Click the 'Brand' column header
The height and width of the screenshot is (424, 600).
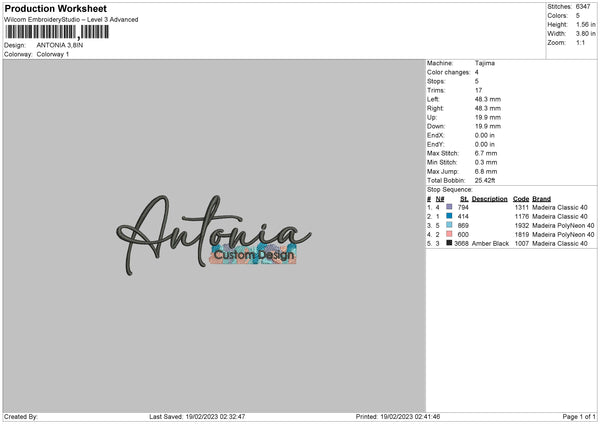pyautogui.click(x=541, y=199)
